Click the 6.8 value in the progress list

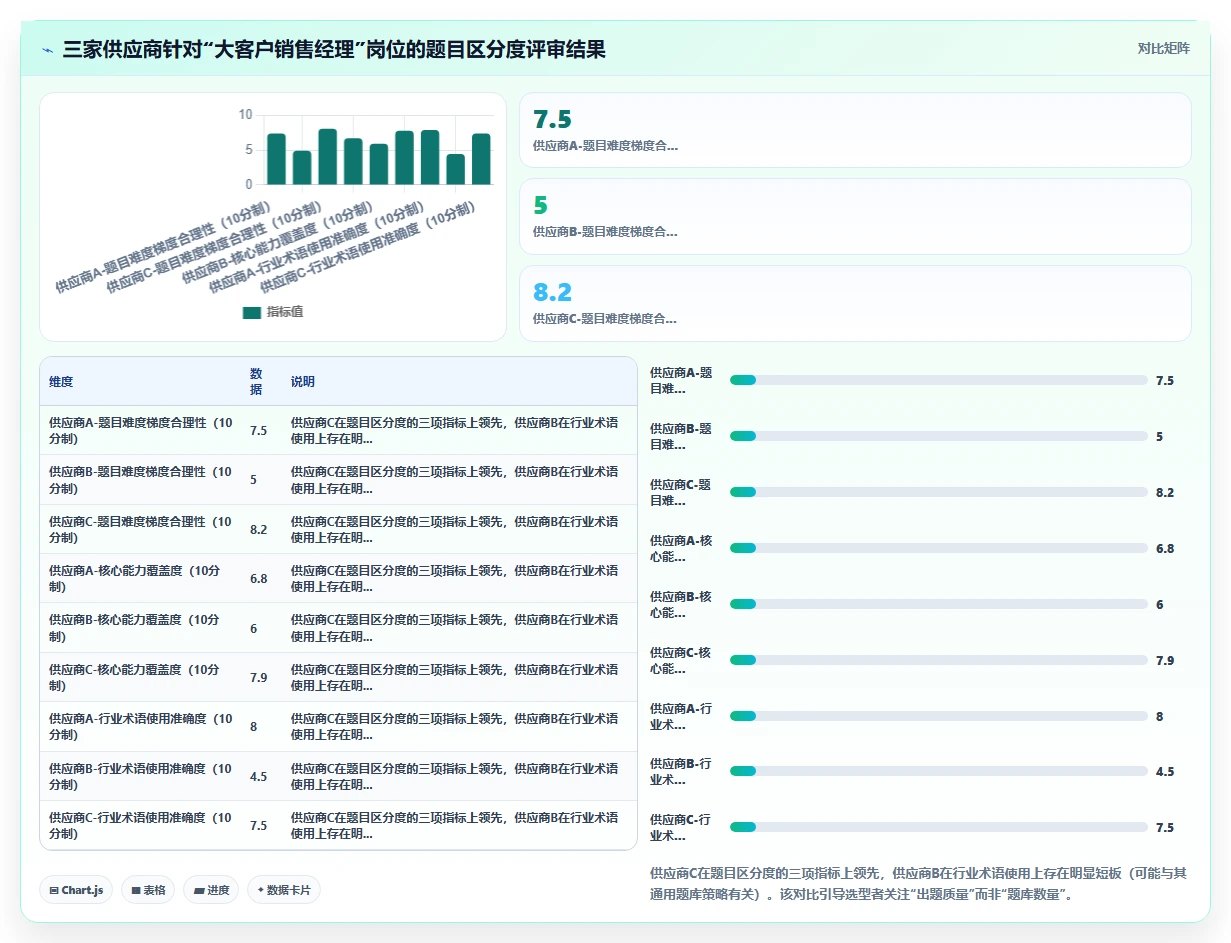click(1165, 548)
